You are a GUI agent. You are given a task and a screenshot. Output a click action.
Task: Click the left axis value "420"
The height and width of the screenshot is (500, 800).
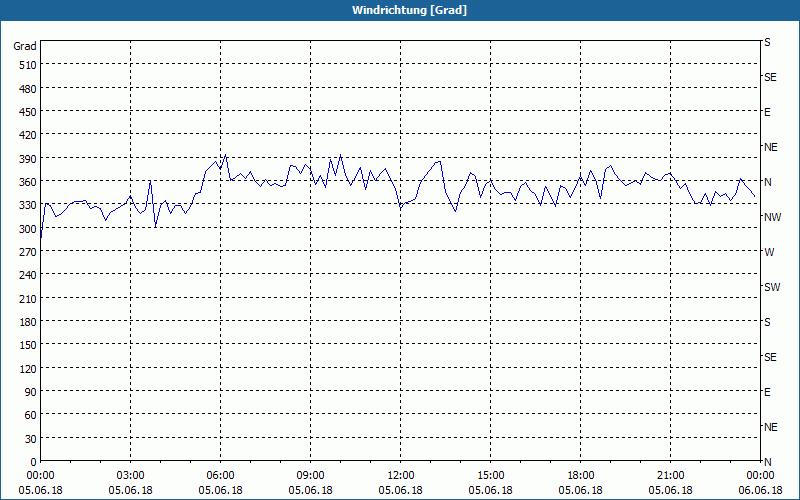pyautogui.click(x=28, y=136)
